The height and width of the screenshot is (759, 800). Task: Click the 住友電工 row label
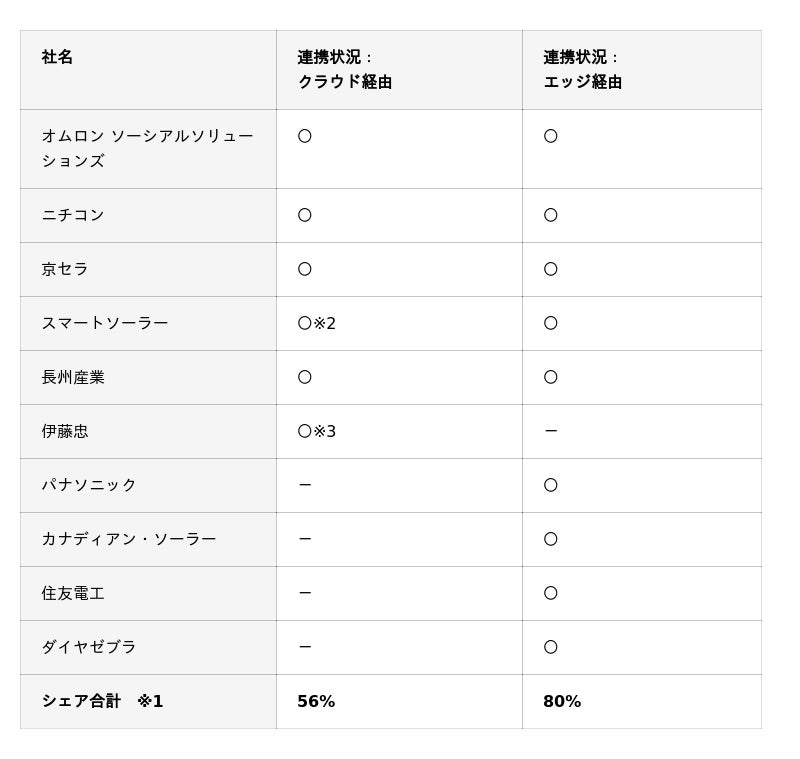point(73,593)
